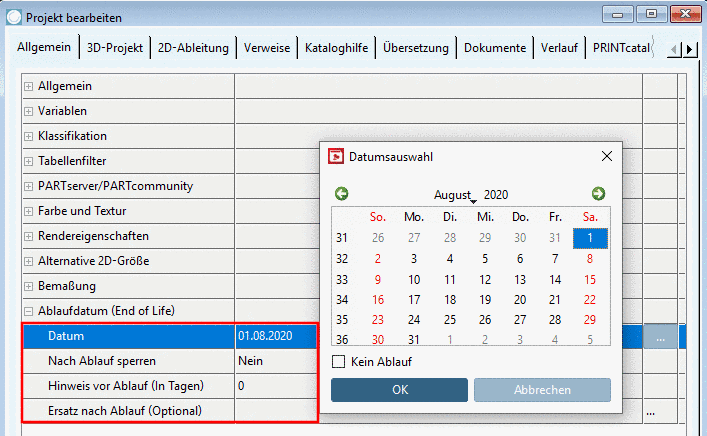Enable the Kein Ablauf checkbox
Viewport: 707px width, 436px height.
(338, 362)
